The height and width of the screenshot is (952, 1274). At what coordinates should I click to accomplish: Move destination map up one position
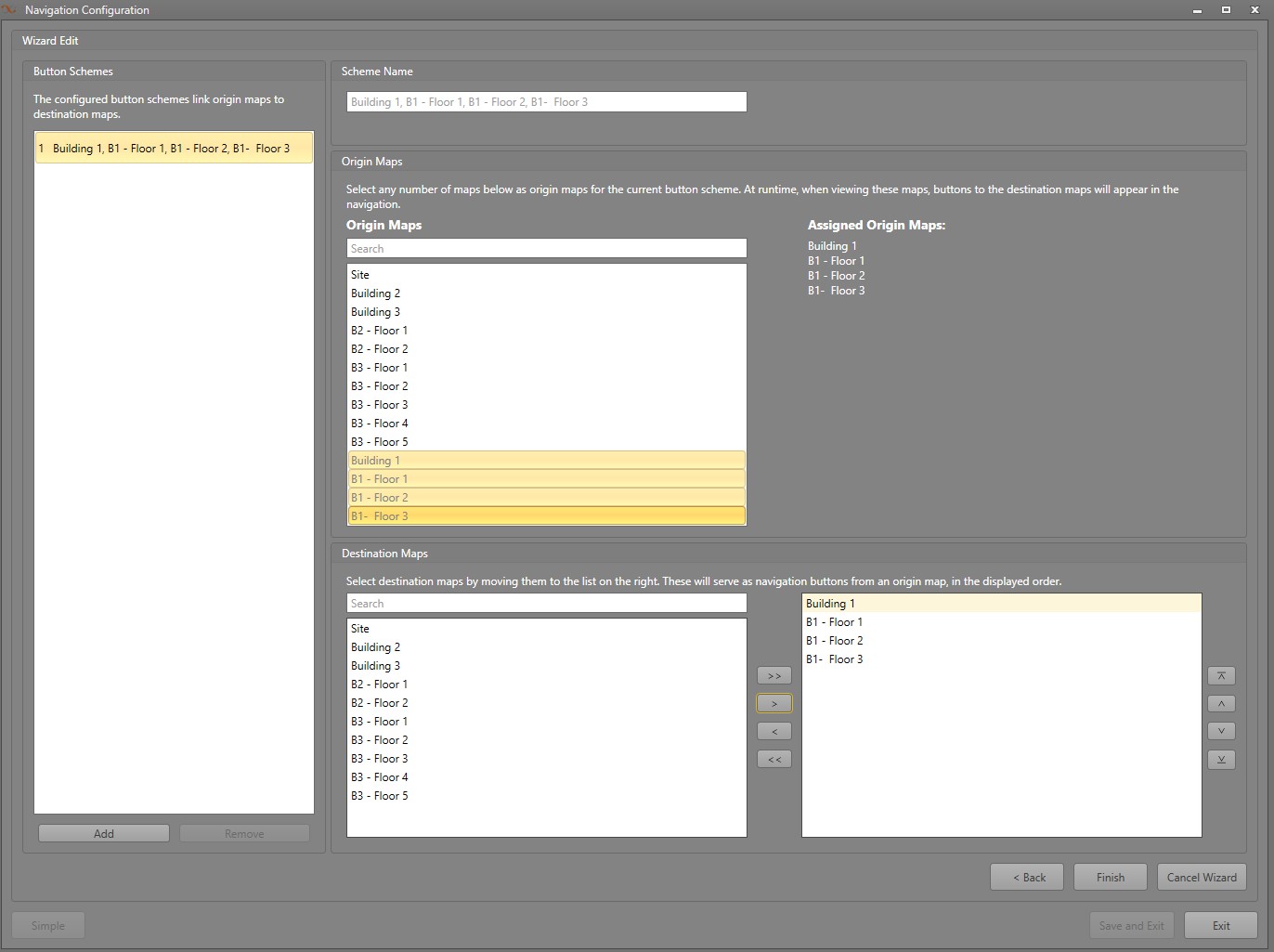pyautogui.click(x=1221, y=704)
